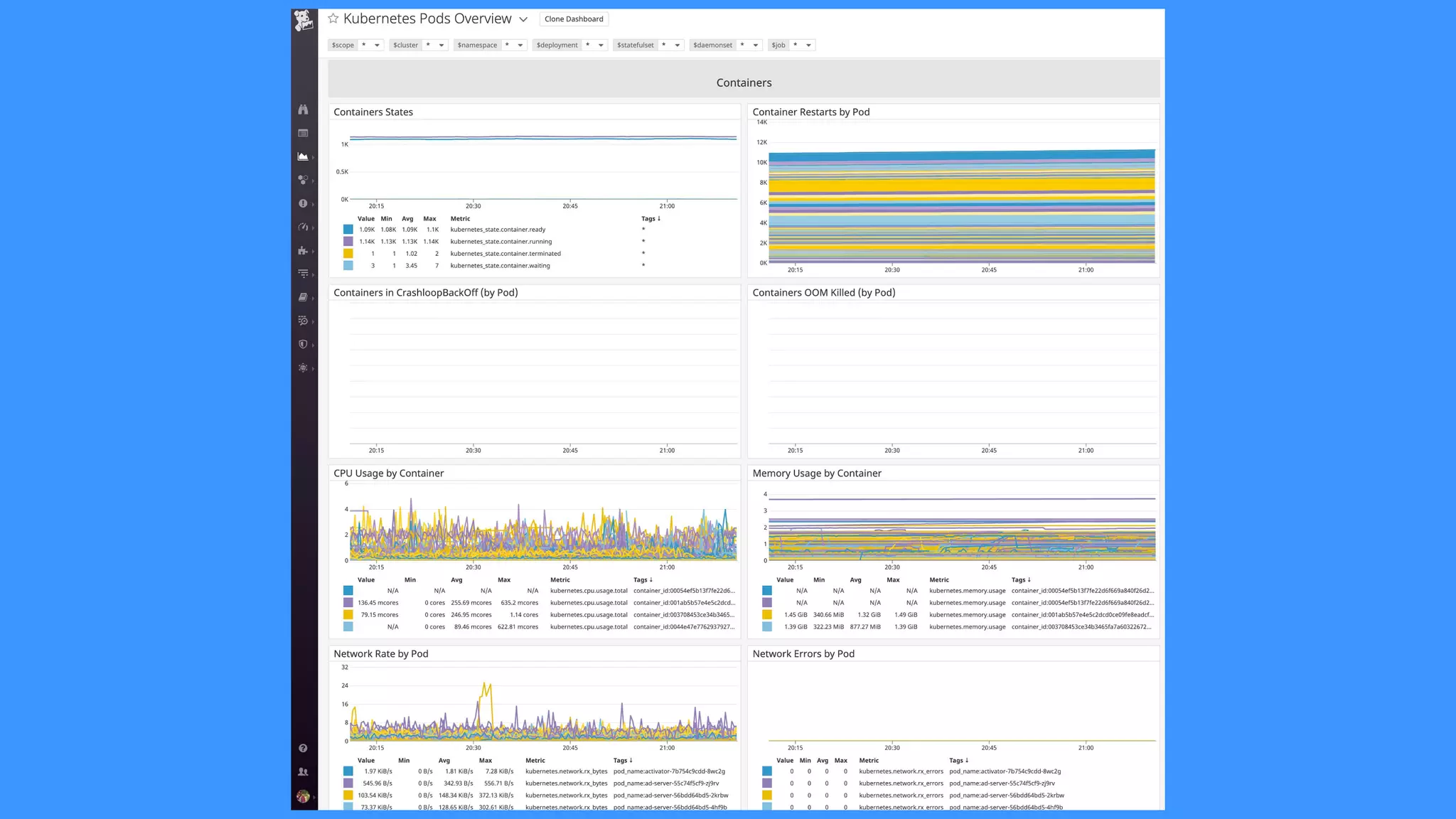Click the Integrations puzzle piece icon
This screenshot has height=819, width=1456.
303,250
